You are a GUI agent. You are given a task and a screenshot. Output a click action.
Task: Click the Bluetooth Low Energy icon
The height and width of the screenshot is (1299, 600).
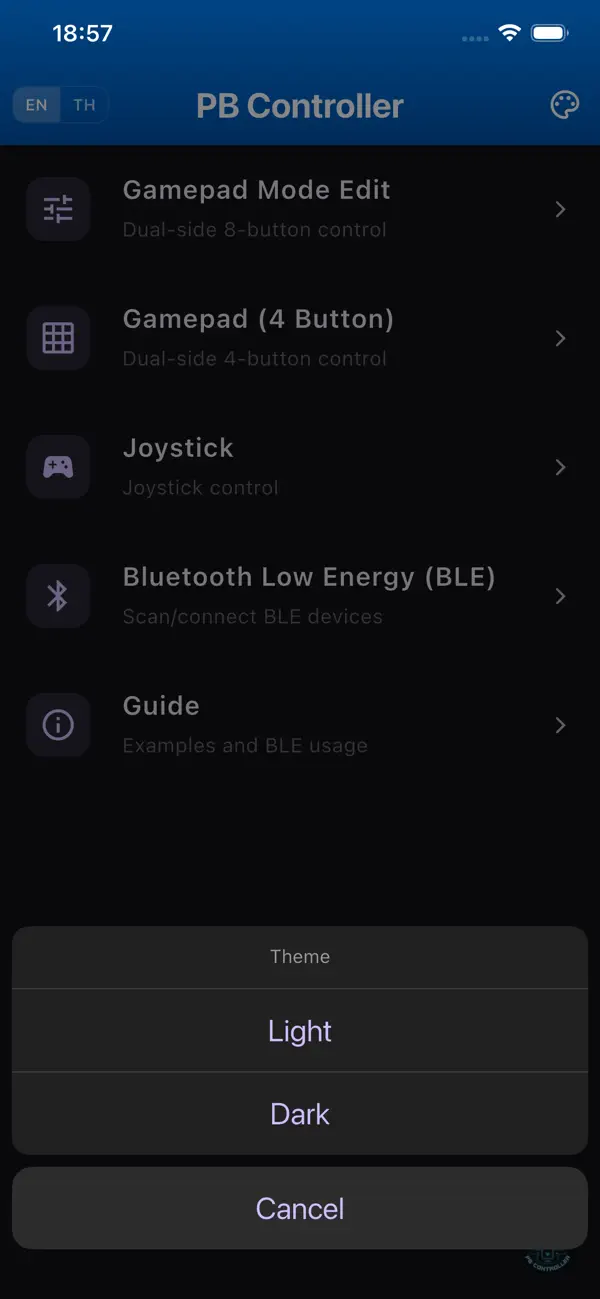point(57,596)
